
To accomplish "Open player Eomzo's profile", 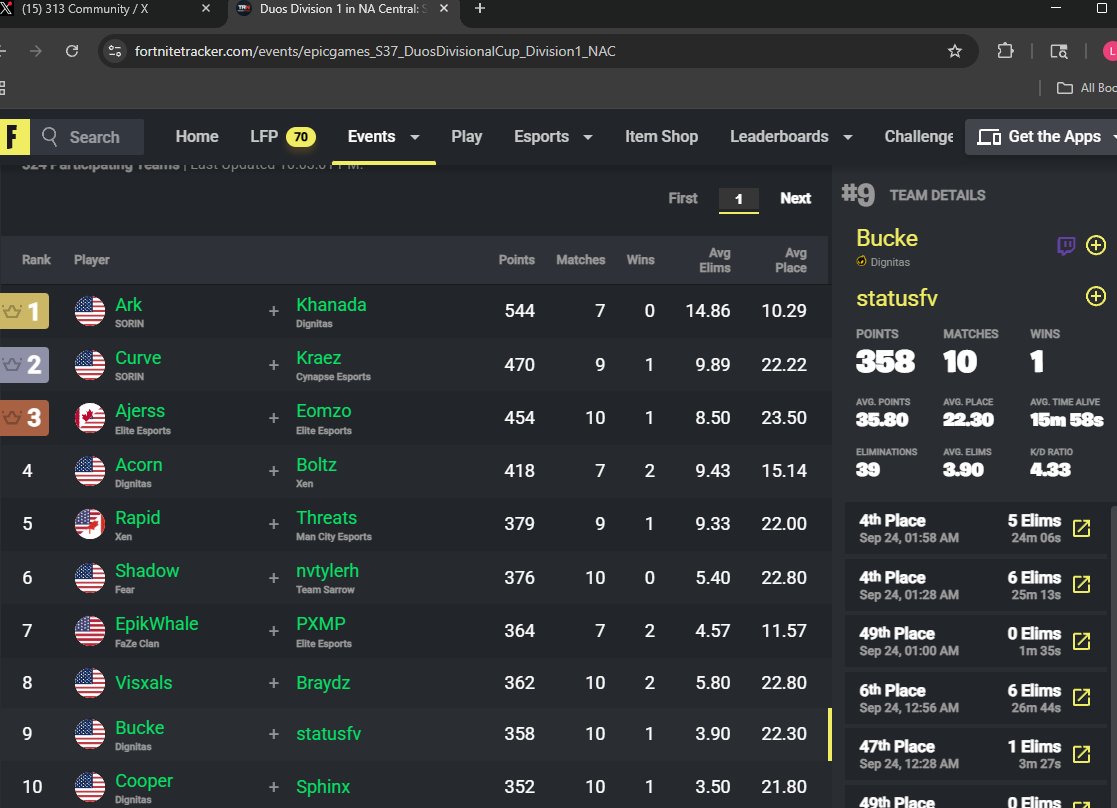I will point(323,411).
